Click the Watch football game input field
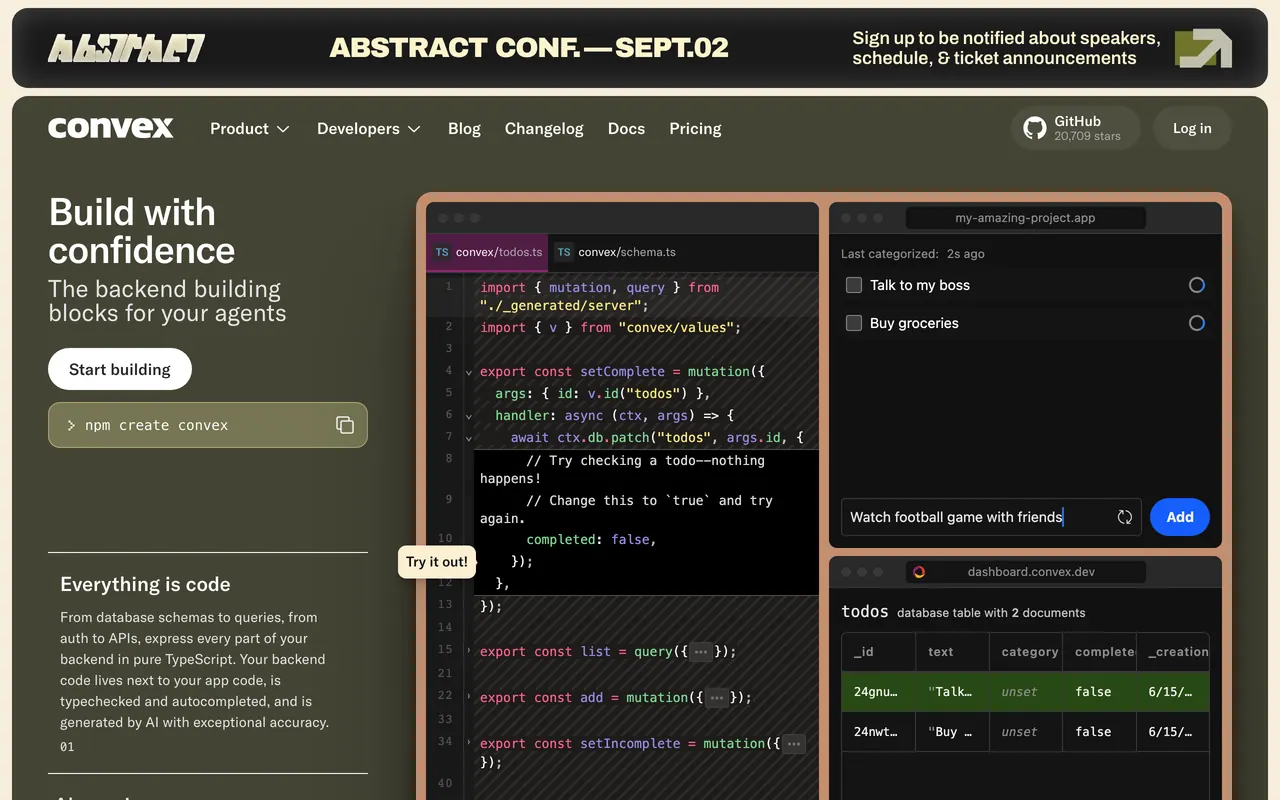The height and width of the screenshot is (800, 1280). click(991, 517)
